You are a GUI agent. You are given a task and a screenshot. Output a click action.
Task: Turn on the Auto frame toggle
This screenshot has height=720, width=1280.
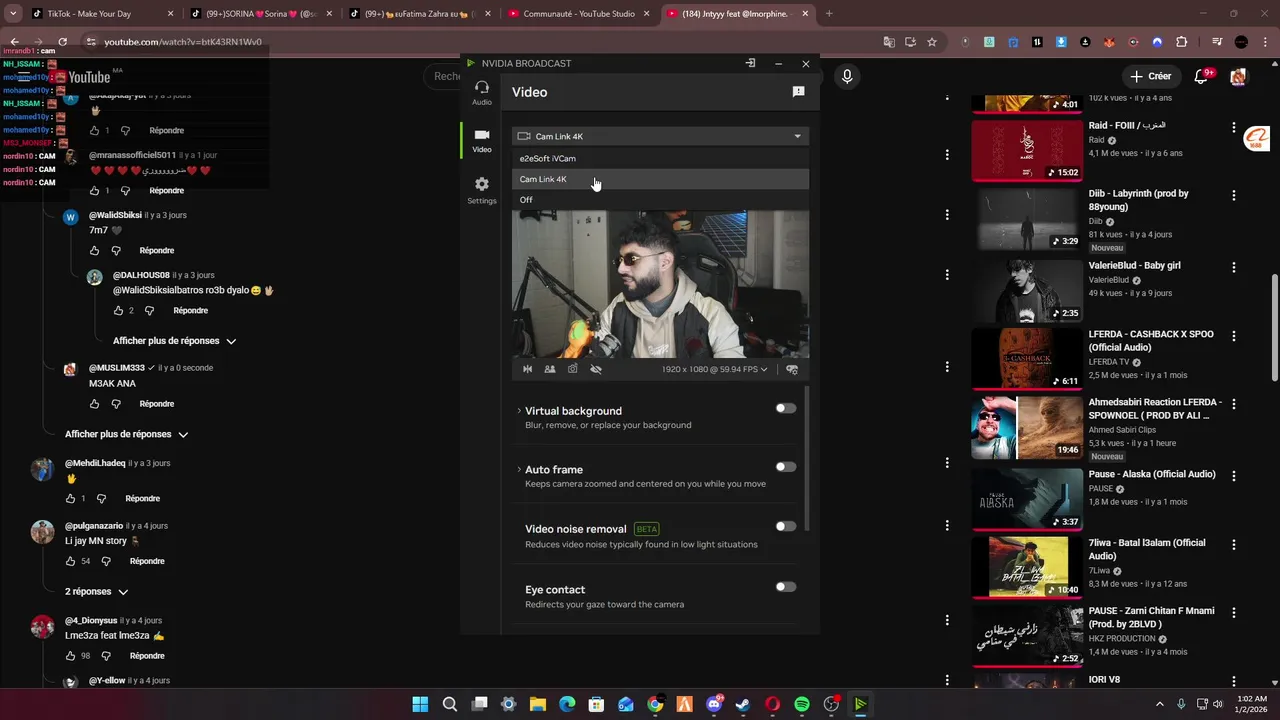(x=786, y=467)
